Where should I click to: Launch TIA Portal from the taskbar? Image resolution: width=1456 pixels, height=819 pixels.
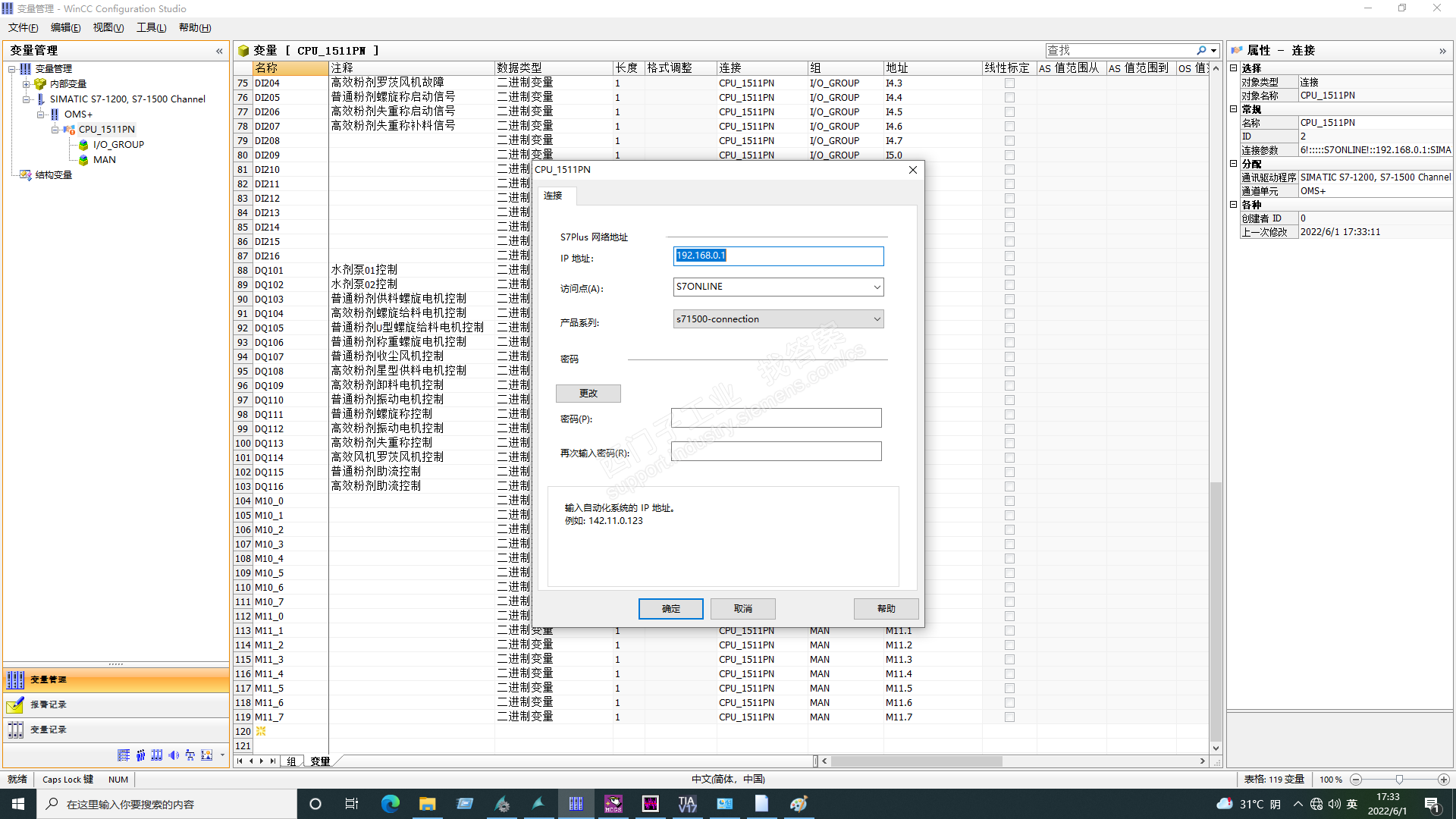687,804
